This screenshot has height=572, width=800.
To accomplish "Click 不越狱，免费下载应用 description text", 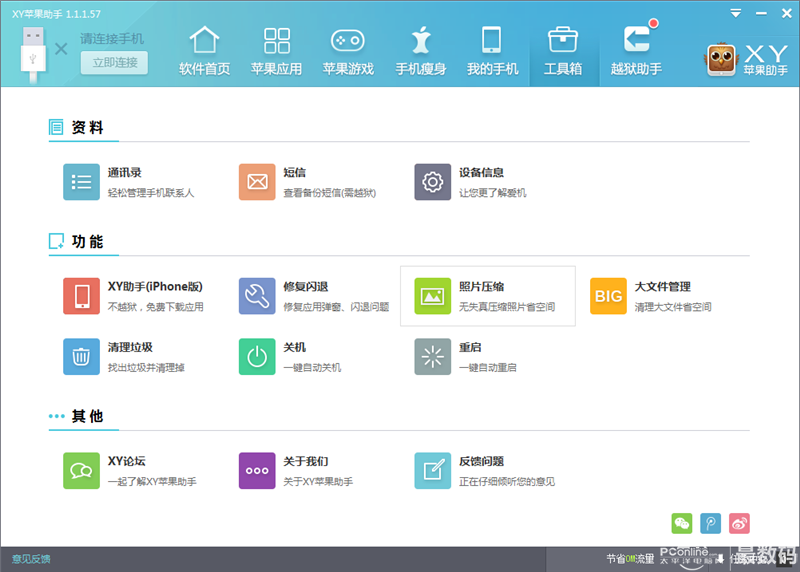I will click(156, 307).
